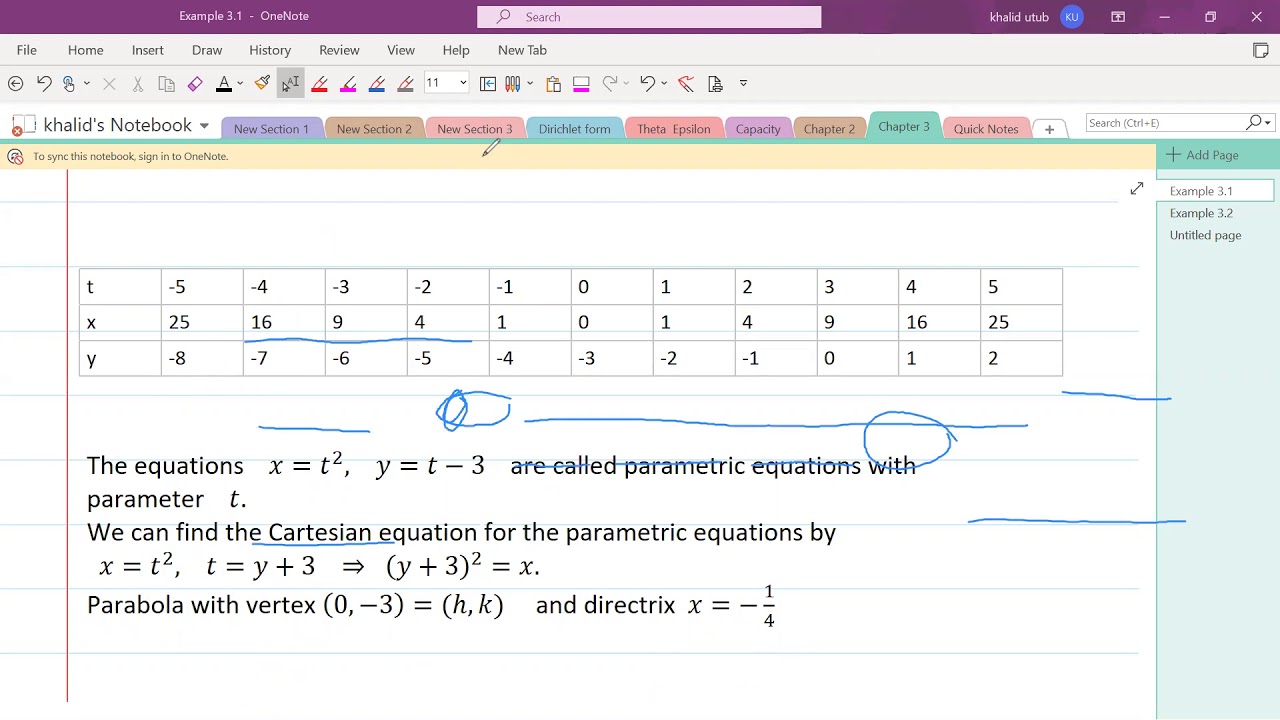1280x720 pixels.
Task: Switch to New Section 3 tab
Action: (475, 129)
